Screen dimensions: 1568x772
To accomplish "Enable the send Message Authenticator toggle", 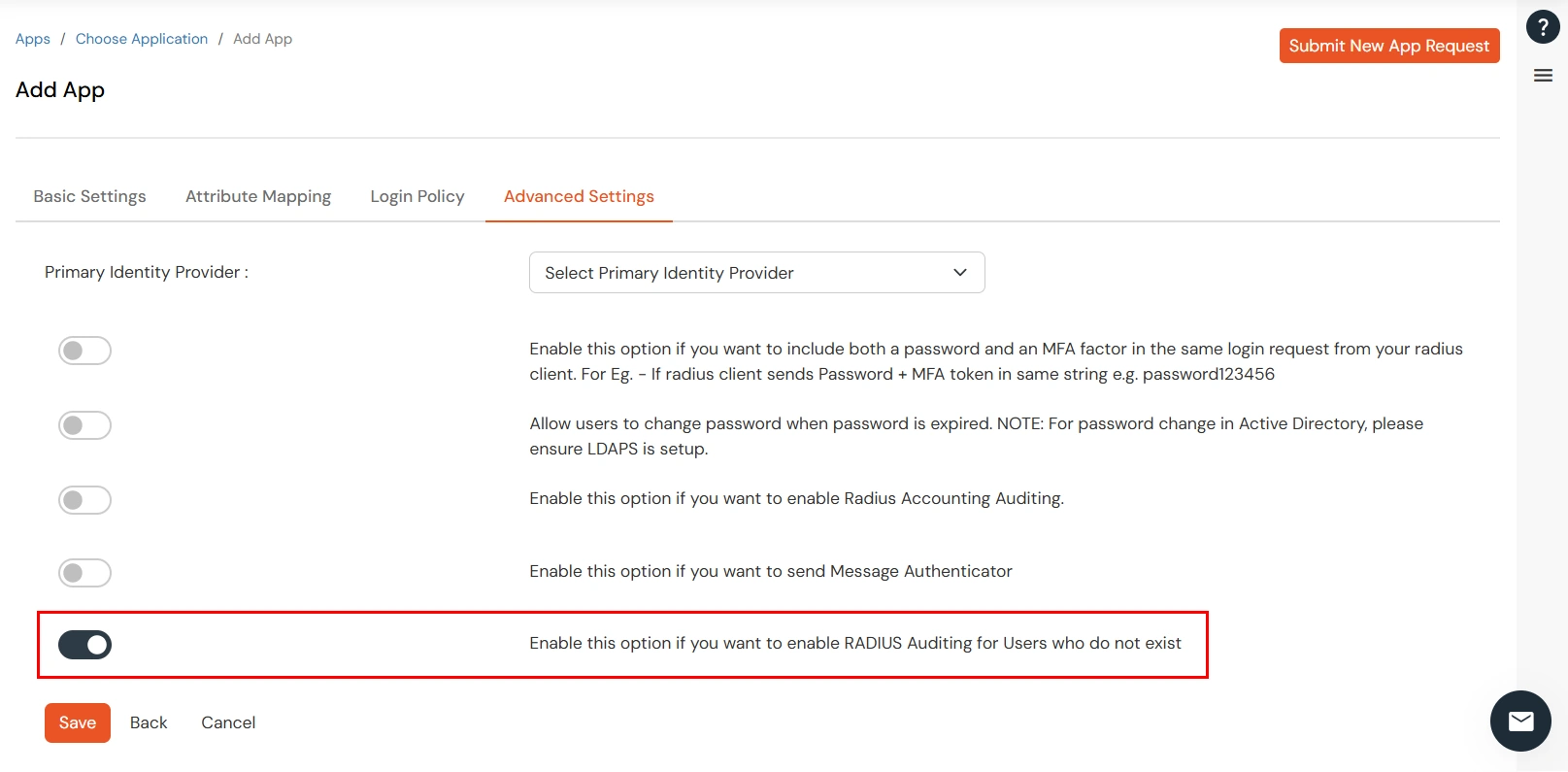I will point(84,572).
